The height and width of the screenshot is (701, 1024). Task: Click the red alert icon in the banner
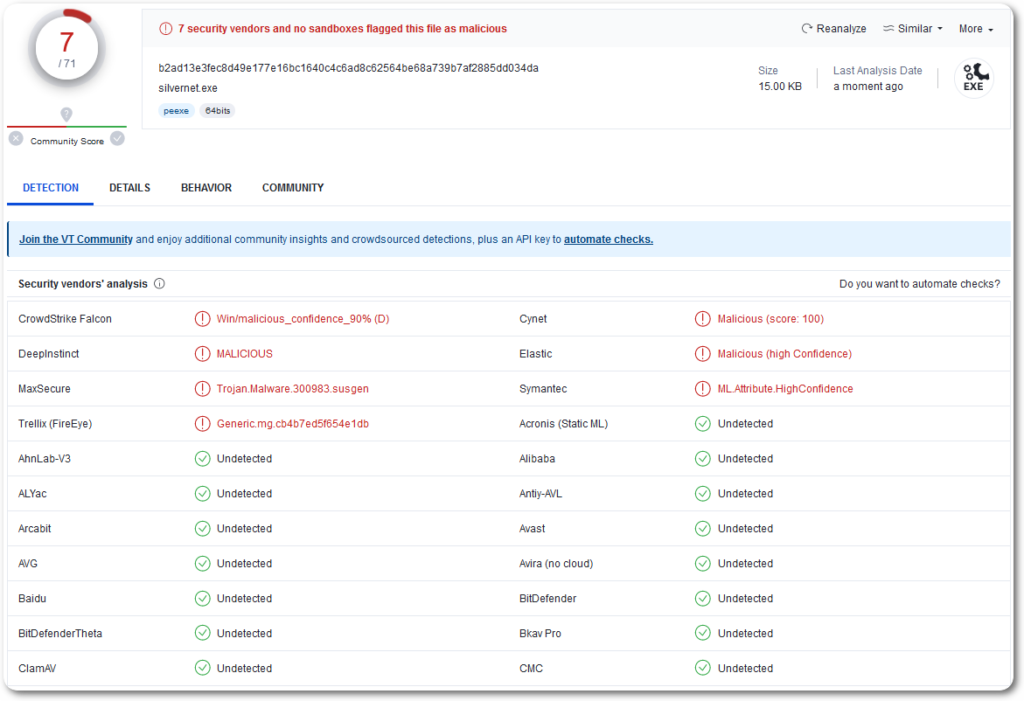coord(165,29)
